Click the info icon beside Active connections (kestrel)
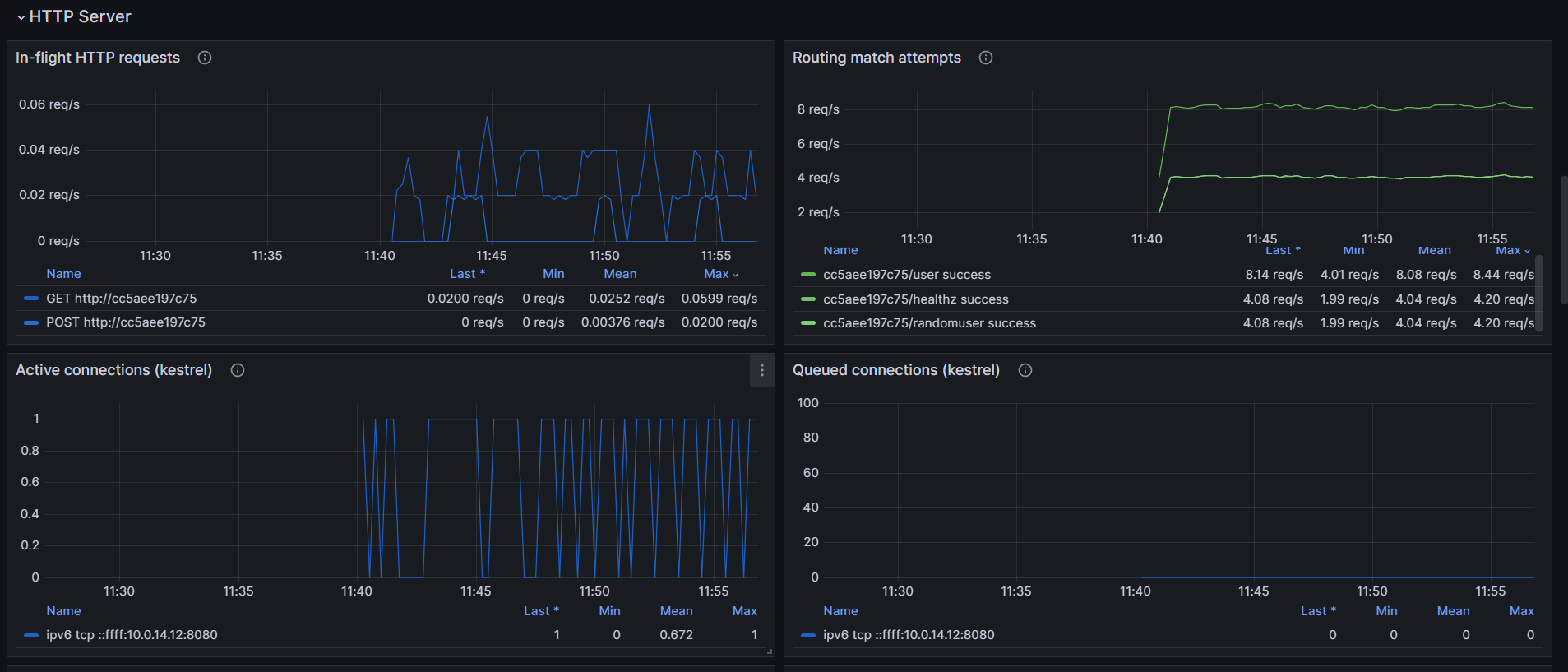 coord(238,370)
